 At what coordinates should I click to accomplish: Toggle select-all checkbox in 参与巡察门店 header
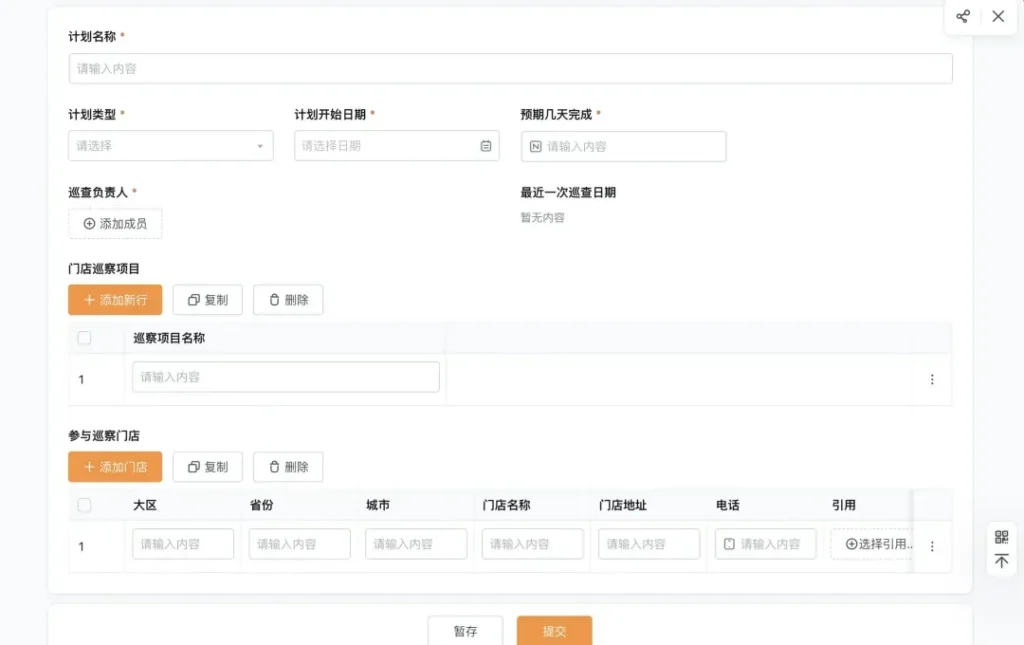tap(84, 506)
